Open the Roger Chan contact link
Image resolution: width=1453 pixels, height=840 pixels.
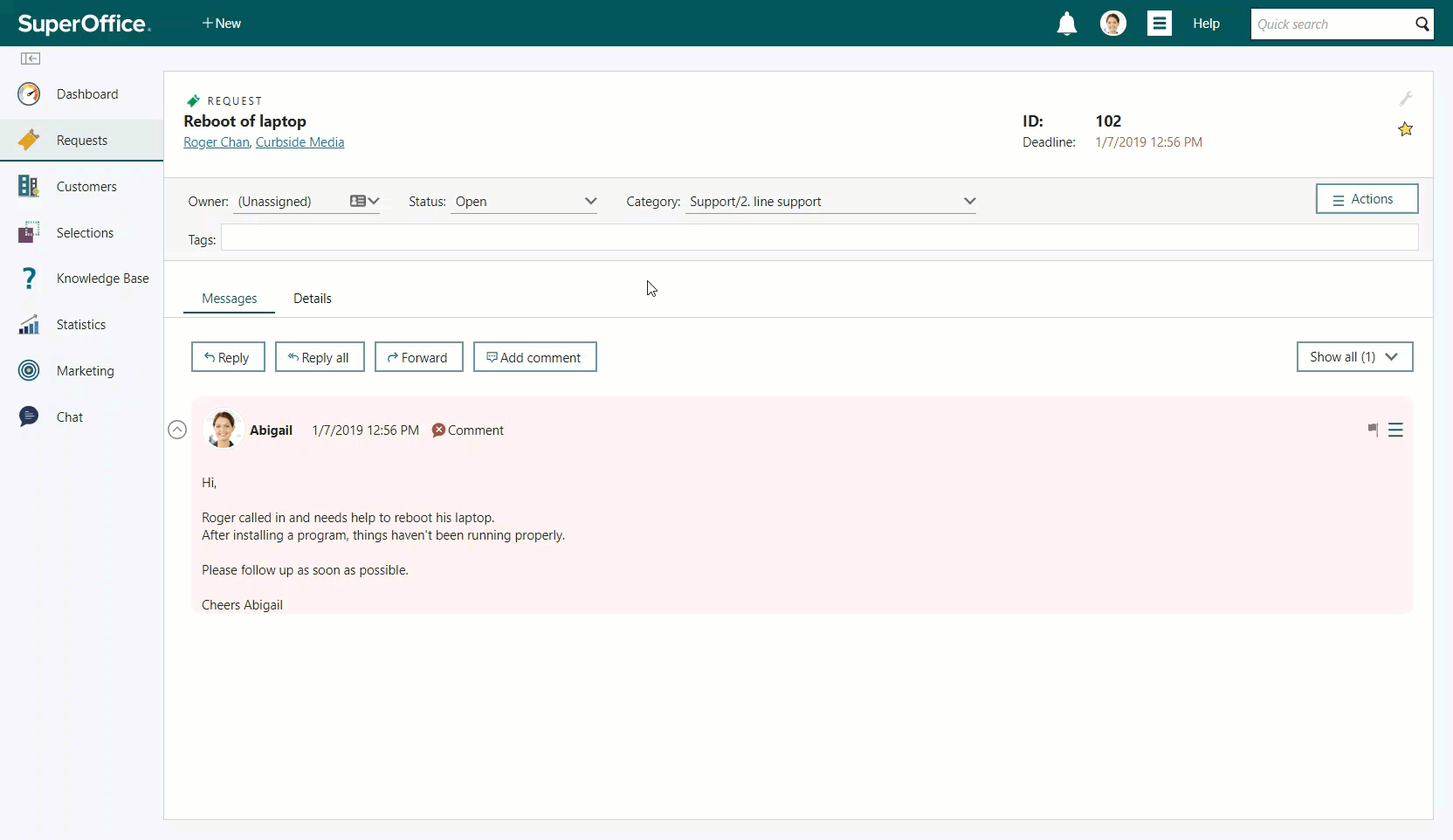pos(216,142)
